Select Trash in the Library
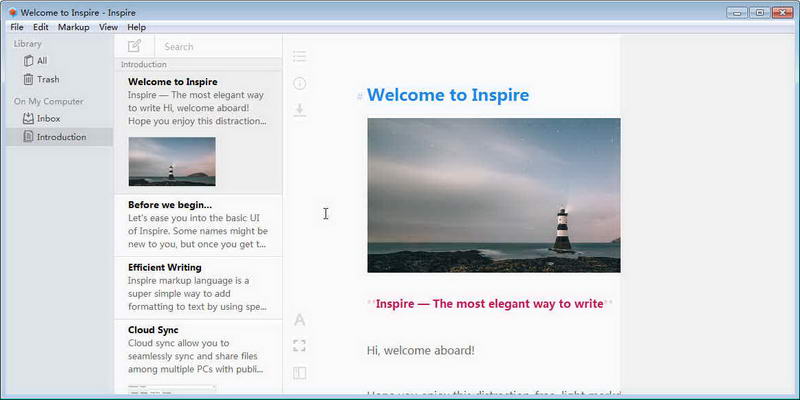 60,79
